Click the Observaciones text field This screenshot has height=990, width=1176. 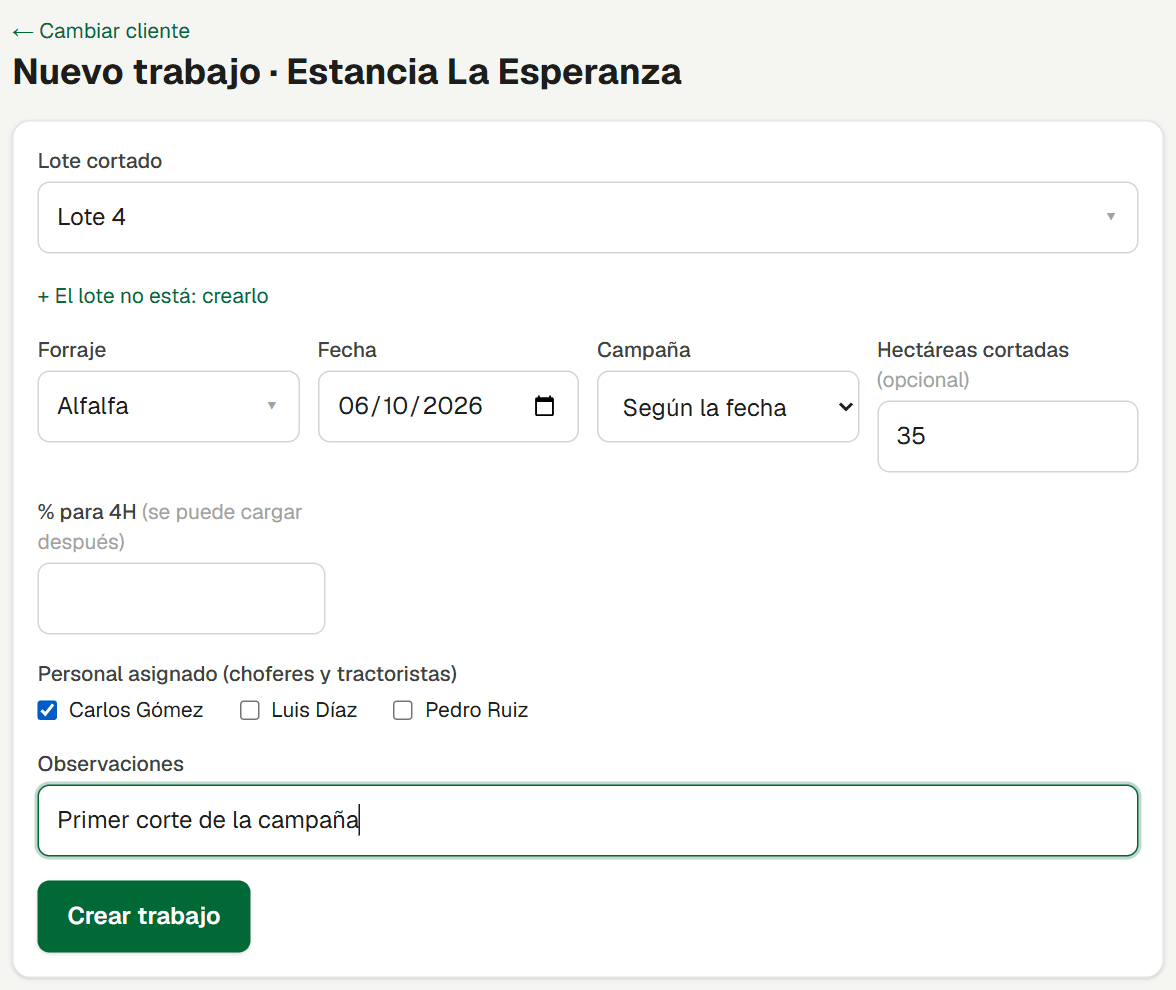588,820
